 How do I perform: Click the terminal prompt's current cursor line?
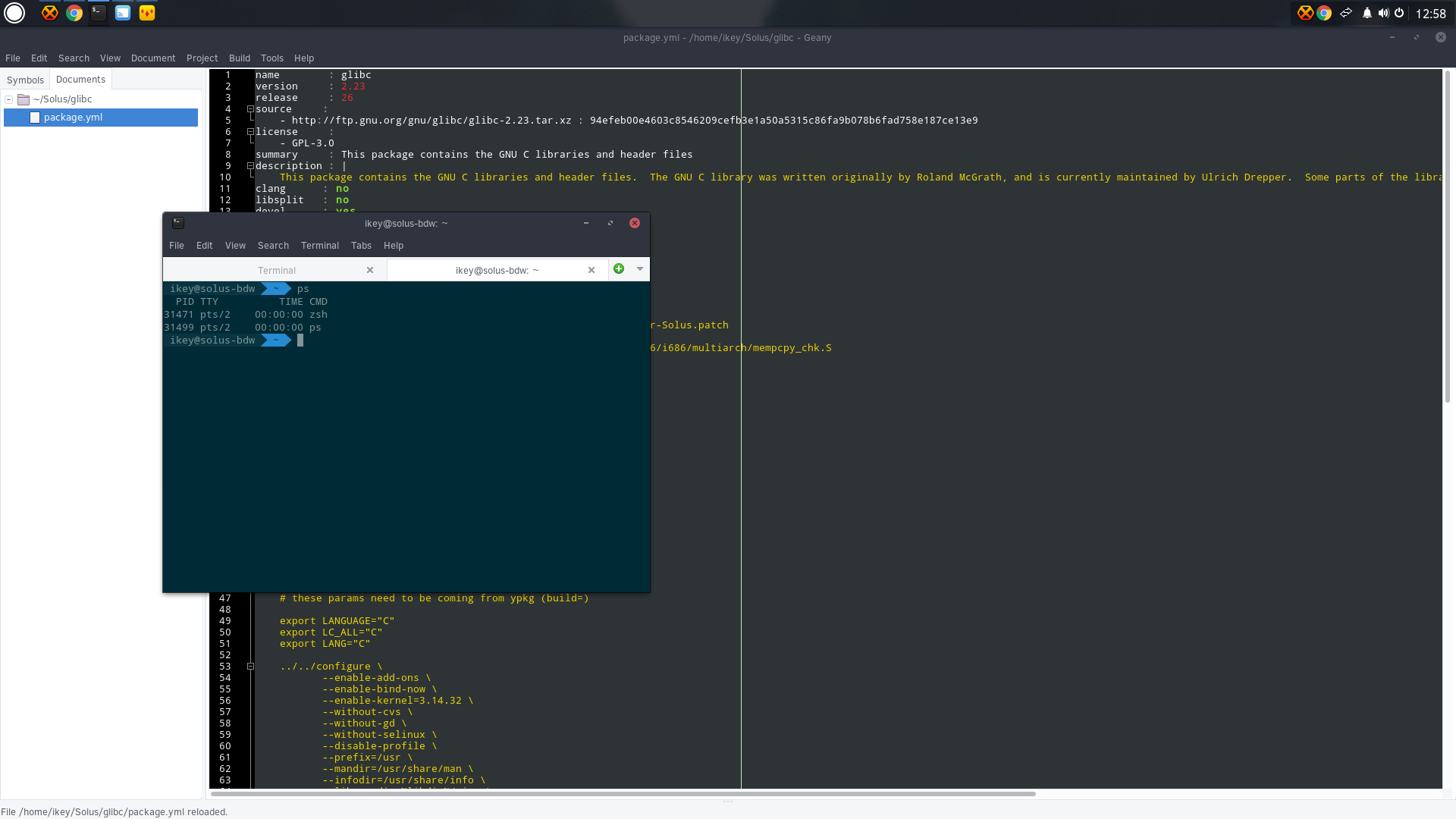[x=406, y=340]
